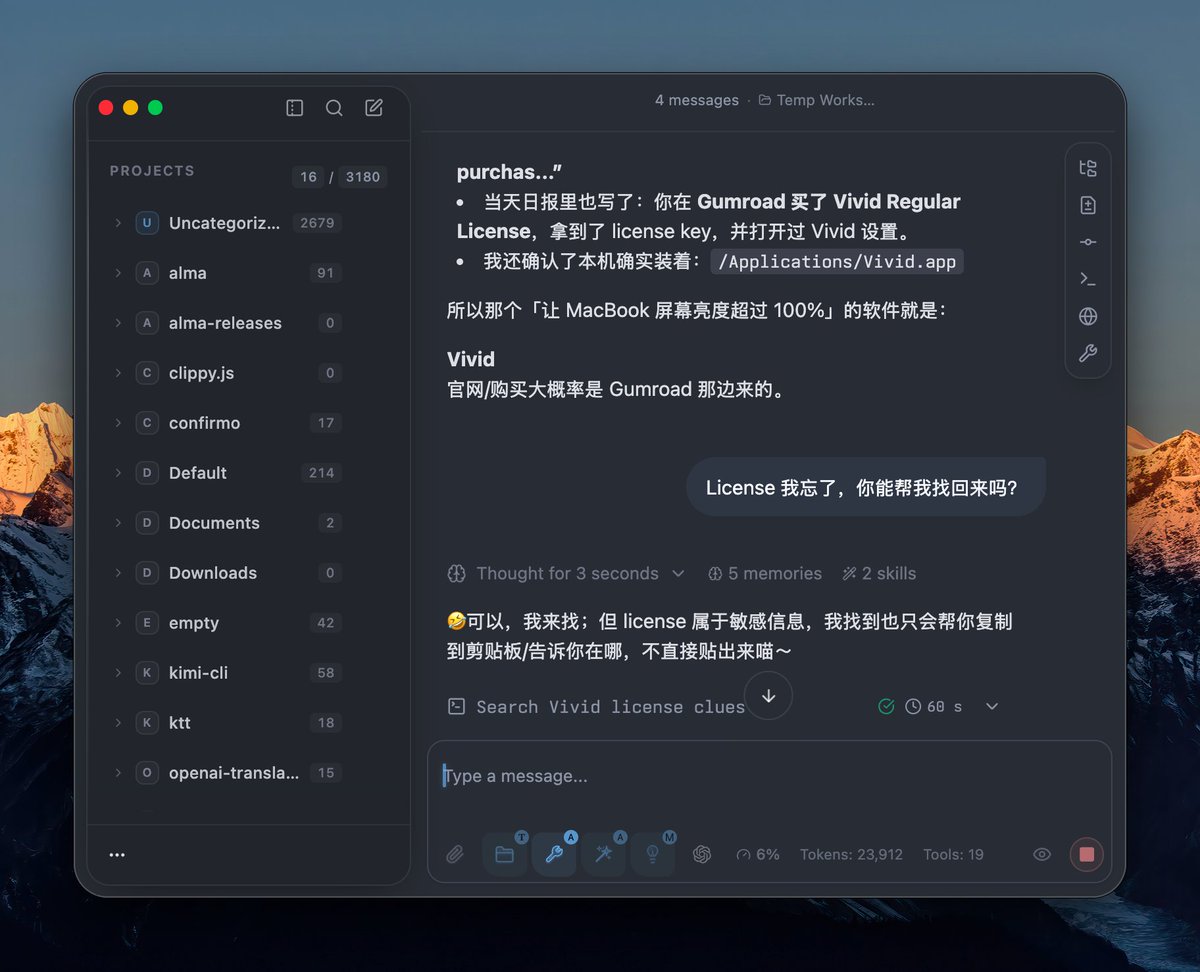The image size is (1200, 972).
Task: Open the globe browser panel icon
Action: [1088, 316]
